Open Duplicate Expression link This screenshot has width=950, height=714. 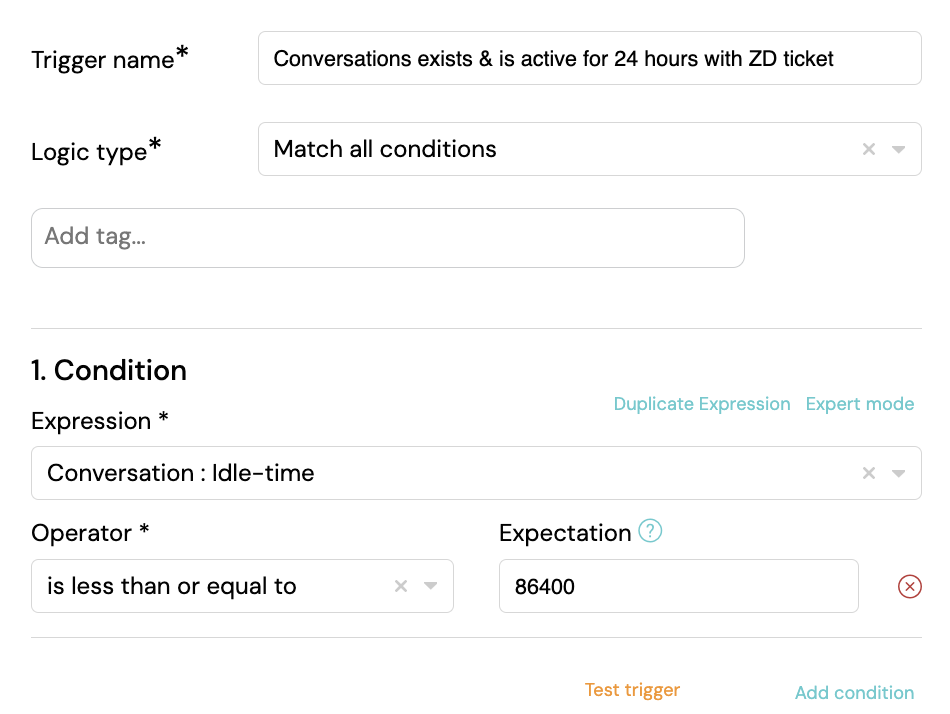[702, 404]
